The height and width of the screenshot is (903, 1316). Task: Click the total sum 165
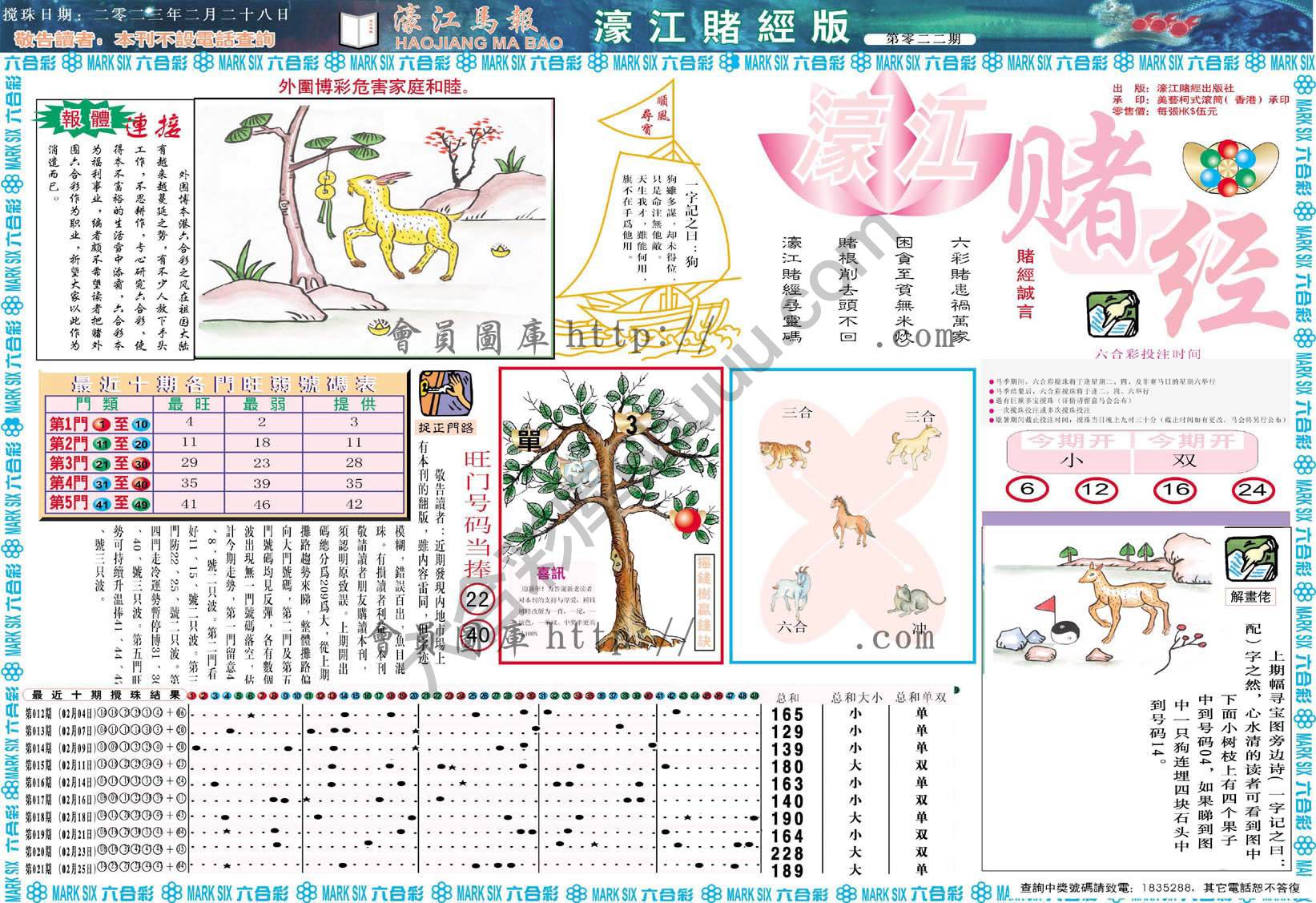pyautogui.click(x=787, y=715)
